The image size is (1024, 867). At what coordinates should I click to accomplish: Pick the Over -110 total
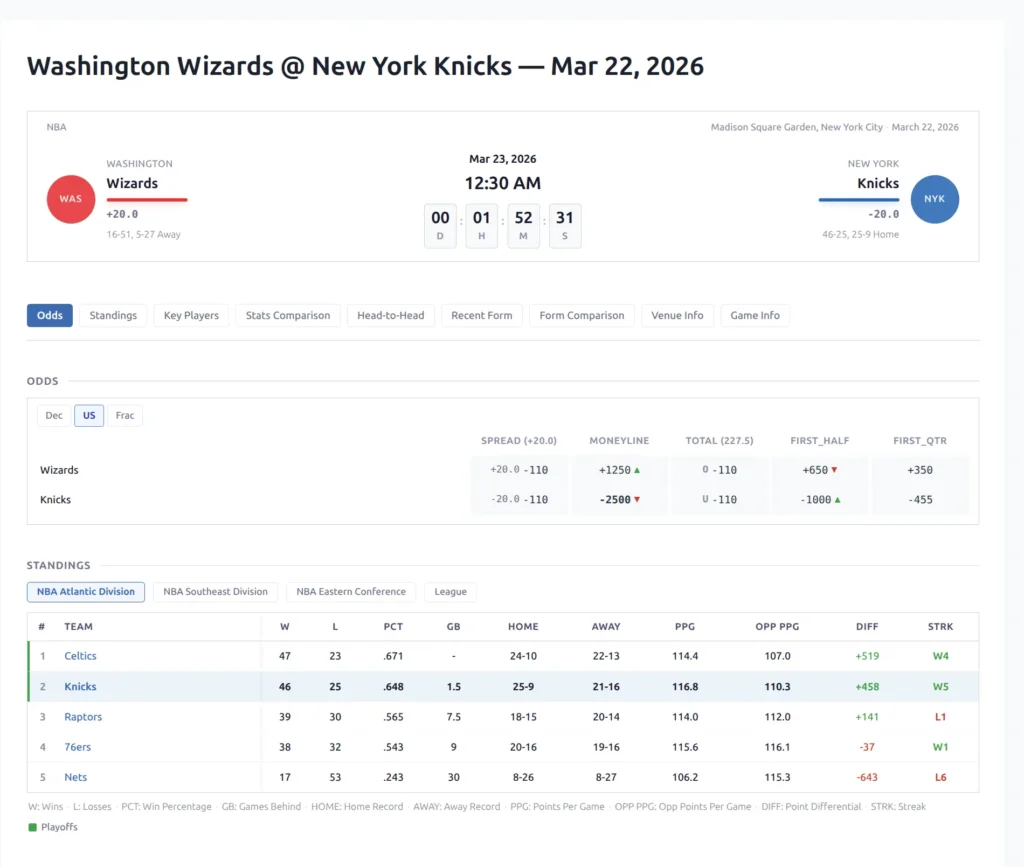pyautogui.click(x=720, y=470)
